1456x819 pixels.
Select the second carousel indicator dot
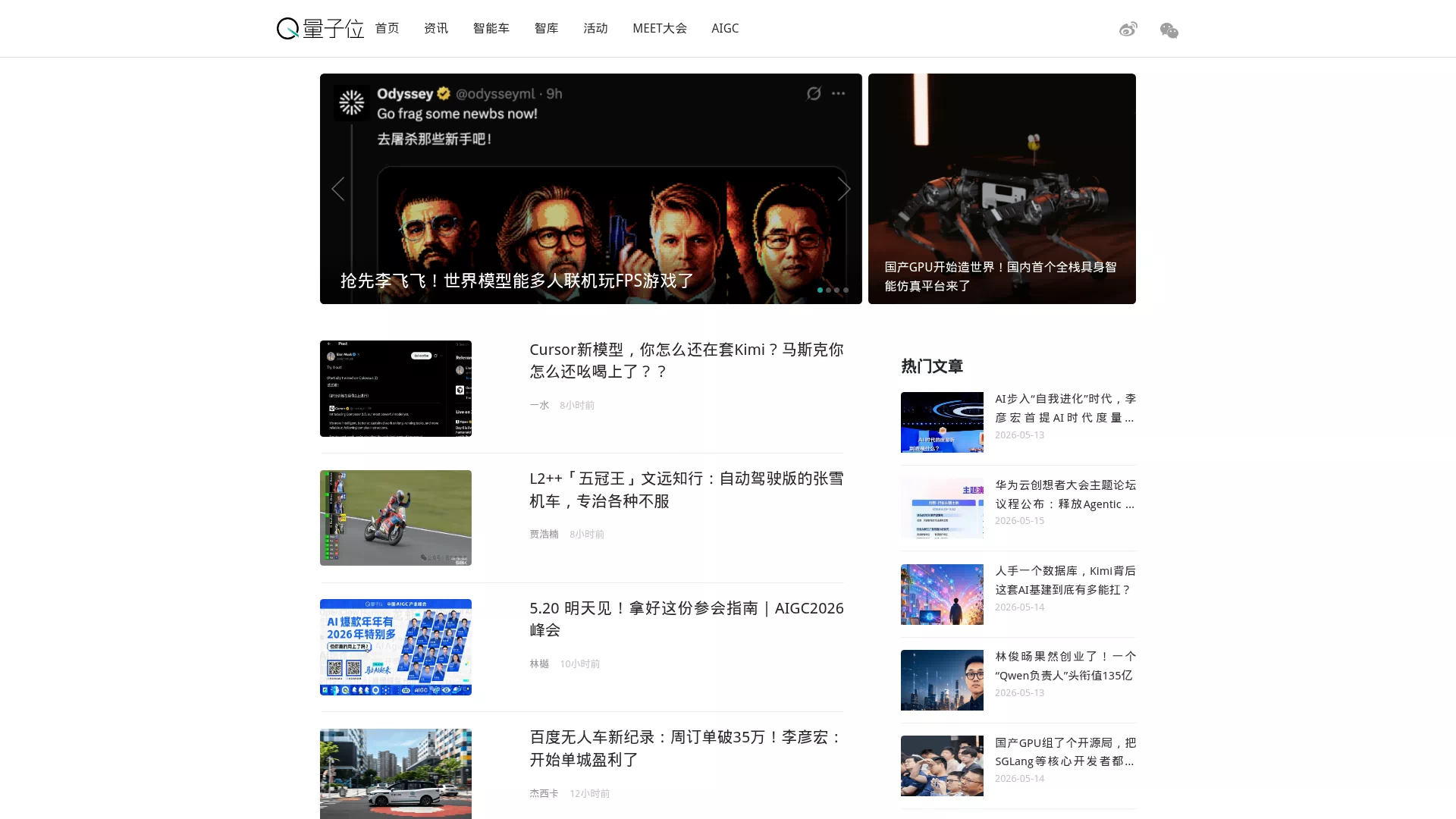(x=828, y=290)
